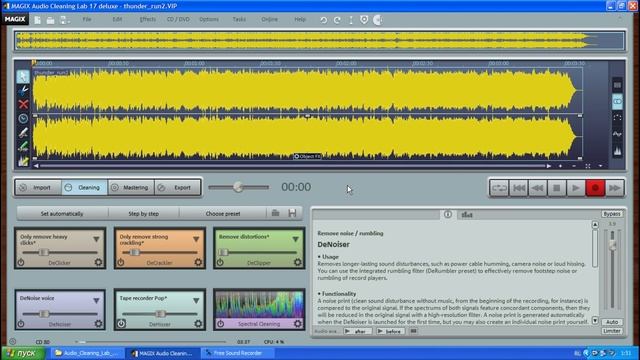Toggle DeClicker power switch
This screenshot has height=360, width=640.
pyautogui.click(x=21, y=262)
